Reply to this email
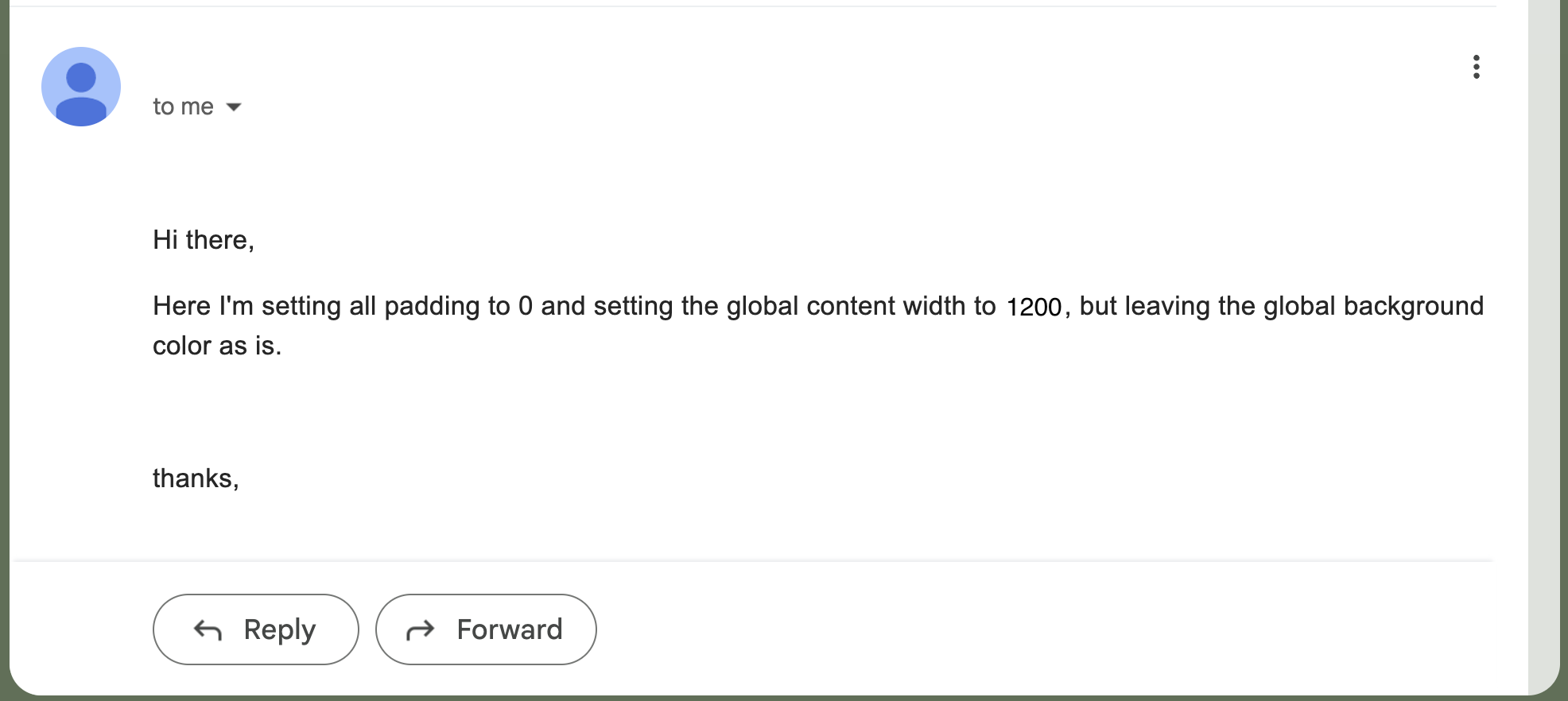 255,629
